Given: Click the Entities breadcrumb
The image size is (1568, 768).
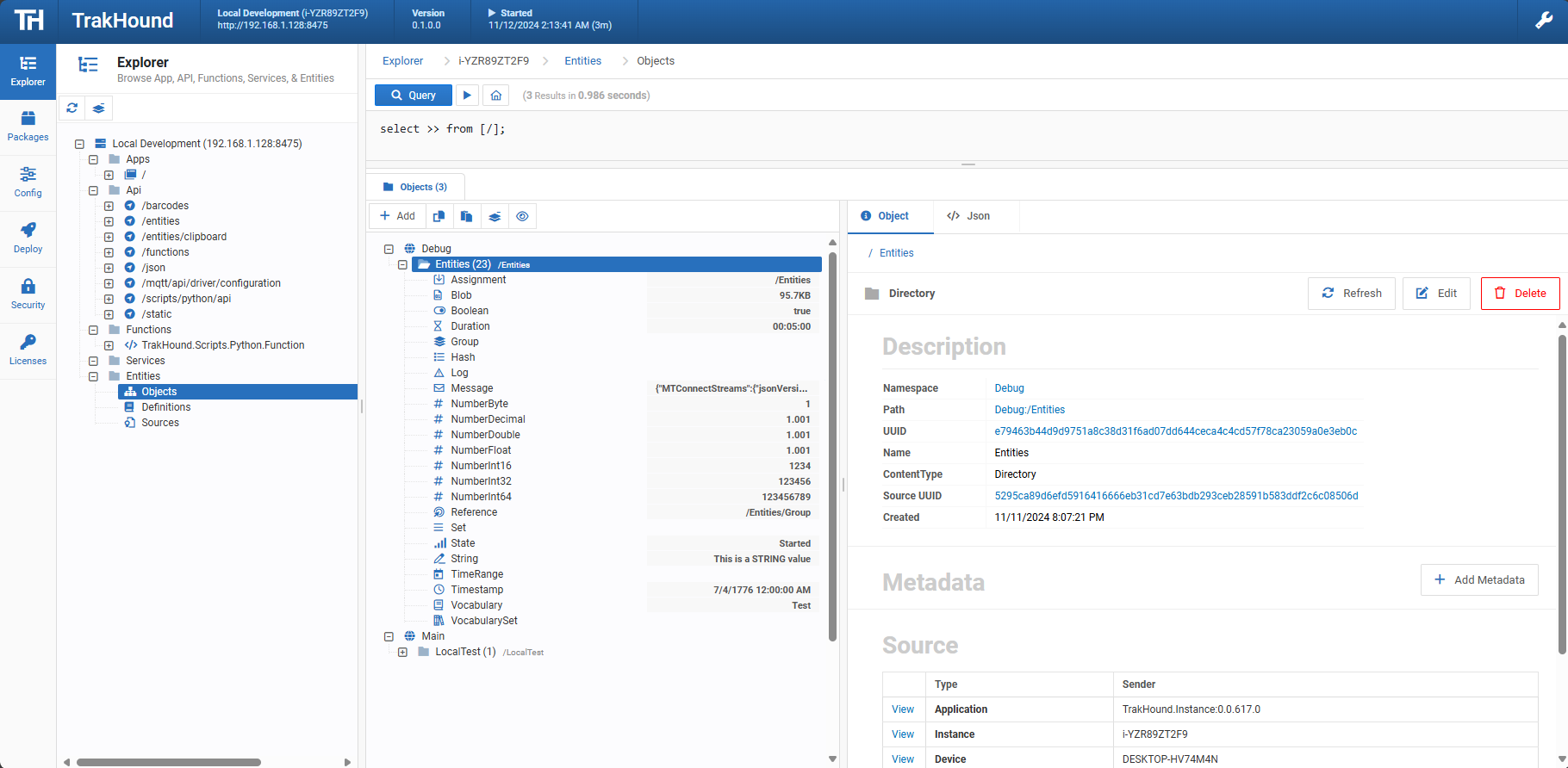Looking at the screenshot, I should click(583, 61).
